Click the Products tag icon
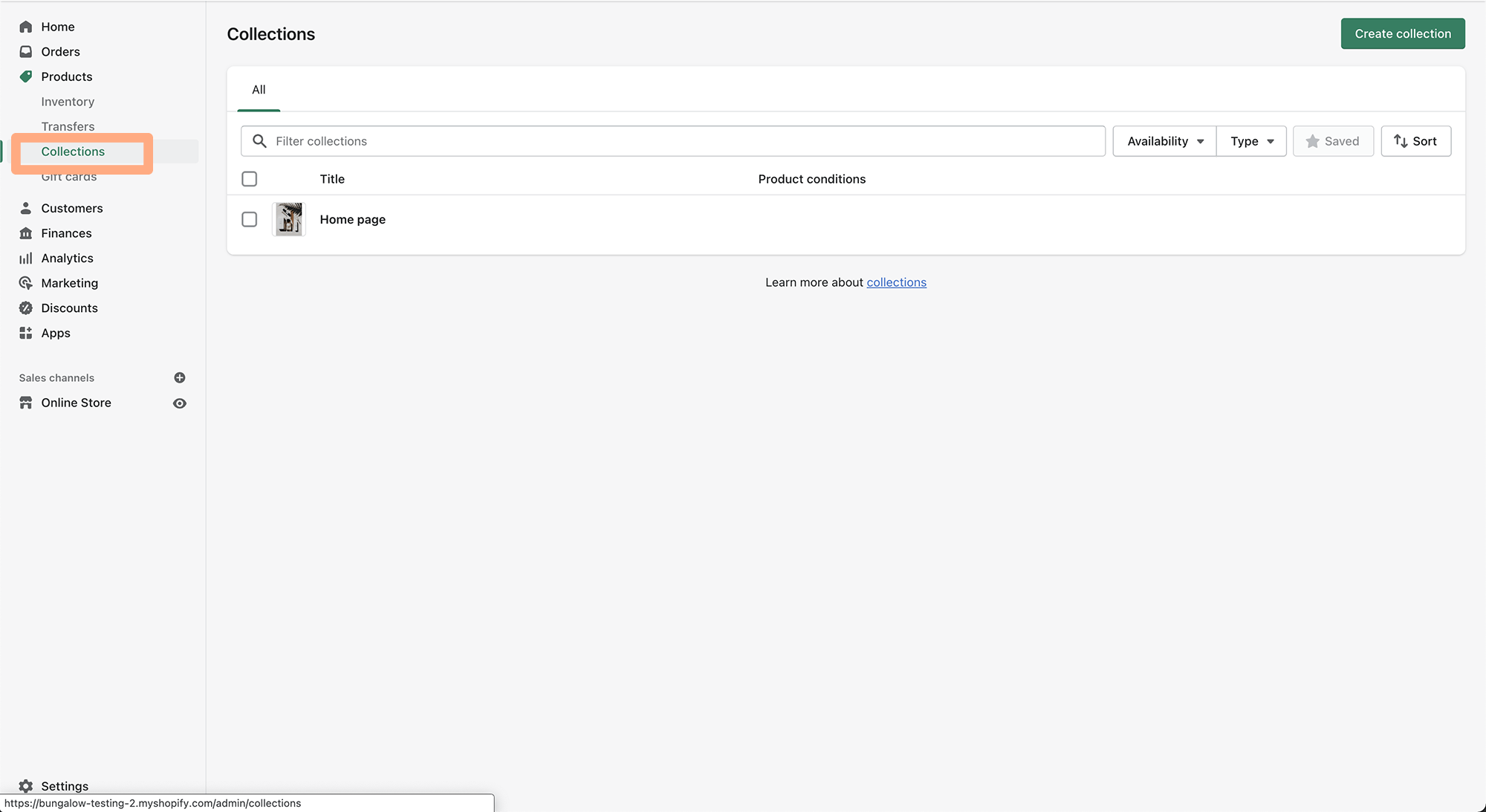Viewport: 1486px width, 812px height. click(x=26, y=77)
